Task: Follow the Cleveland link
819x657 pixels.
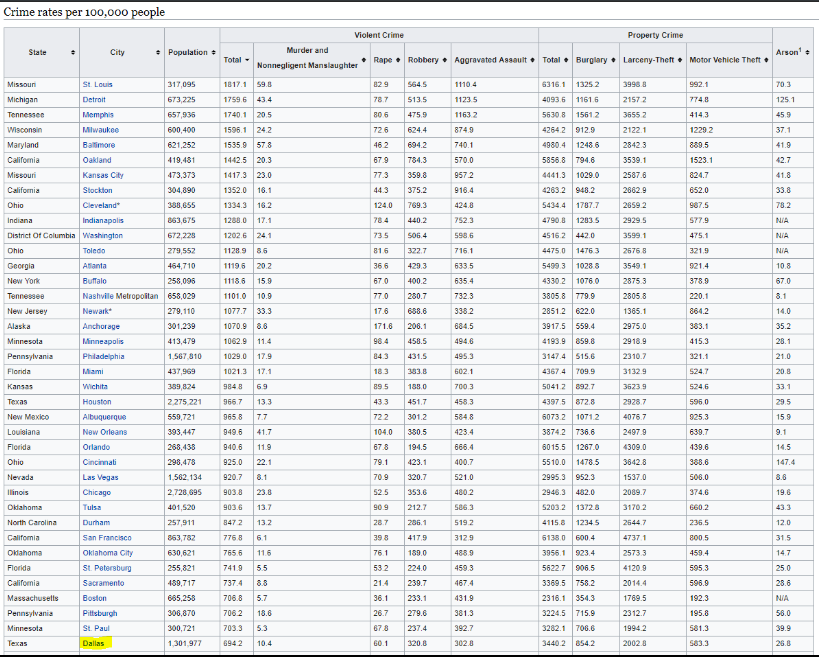Action: [x=100, y=206]
